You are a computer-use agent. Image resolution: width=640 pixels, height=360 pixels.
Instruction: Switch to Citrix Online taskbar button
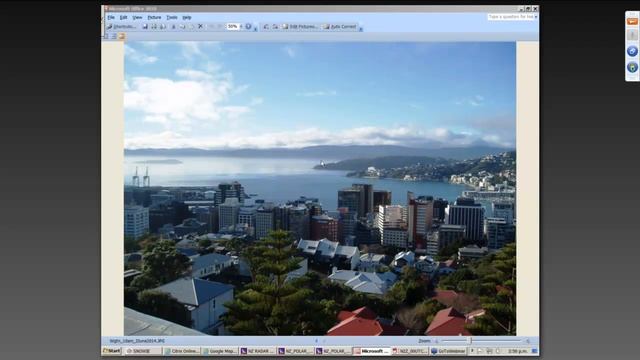pyautogui.click(x=182, y=351)
